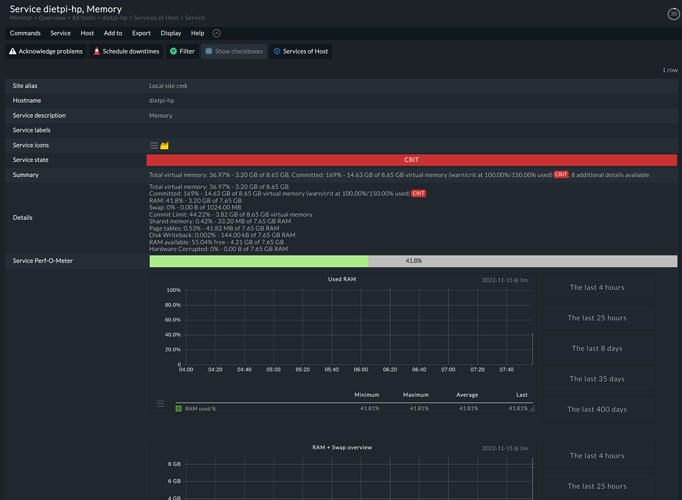682x500 pixels.
Task: Select The last 400 days graph
Action: tap(599, 409)
